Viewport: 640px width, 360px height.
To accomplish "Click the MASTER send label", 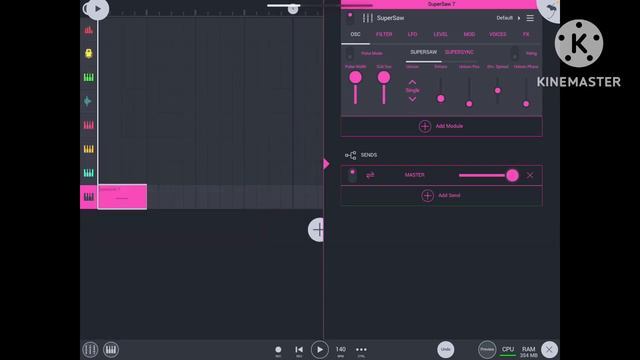I will (414, 175).
